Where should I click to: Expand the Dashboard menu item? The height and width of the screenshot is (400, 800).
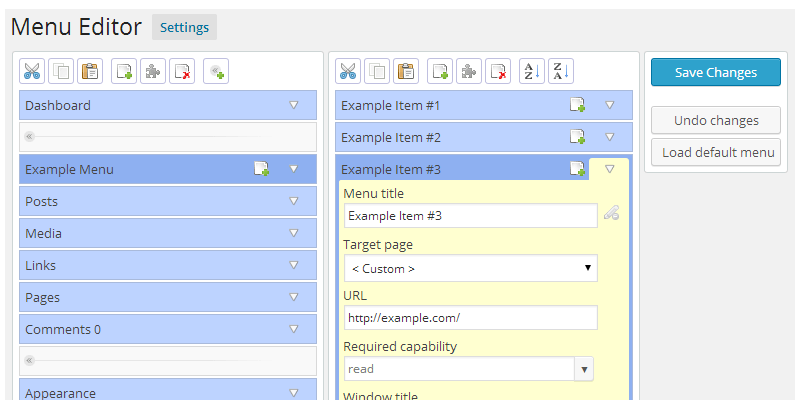294,105
